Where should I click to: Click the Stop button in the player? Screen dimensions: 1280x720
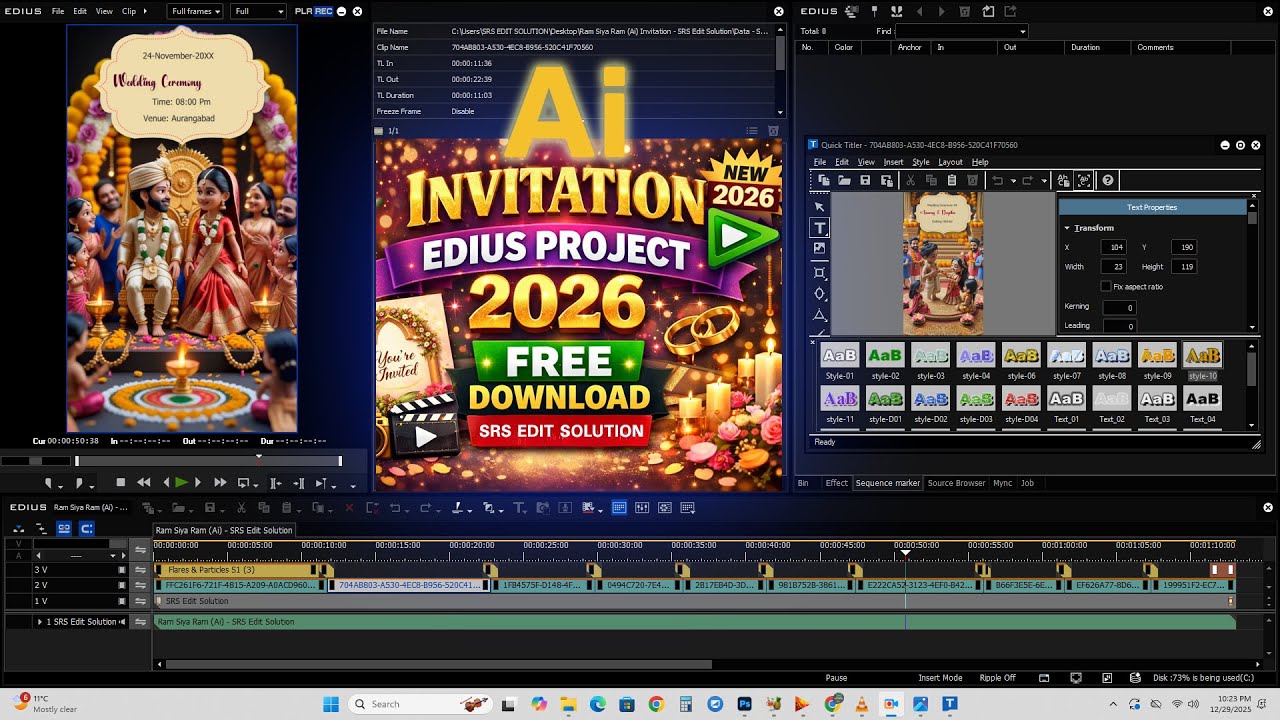[x=121, y=483]
